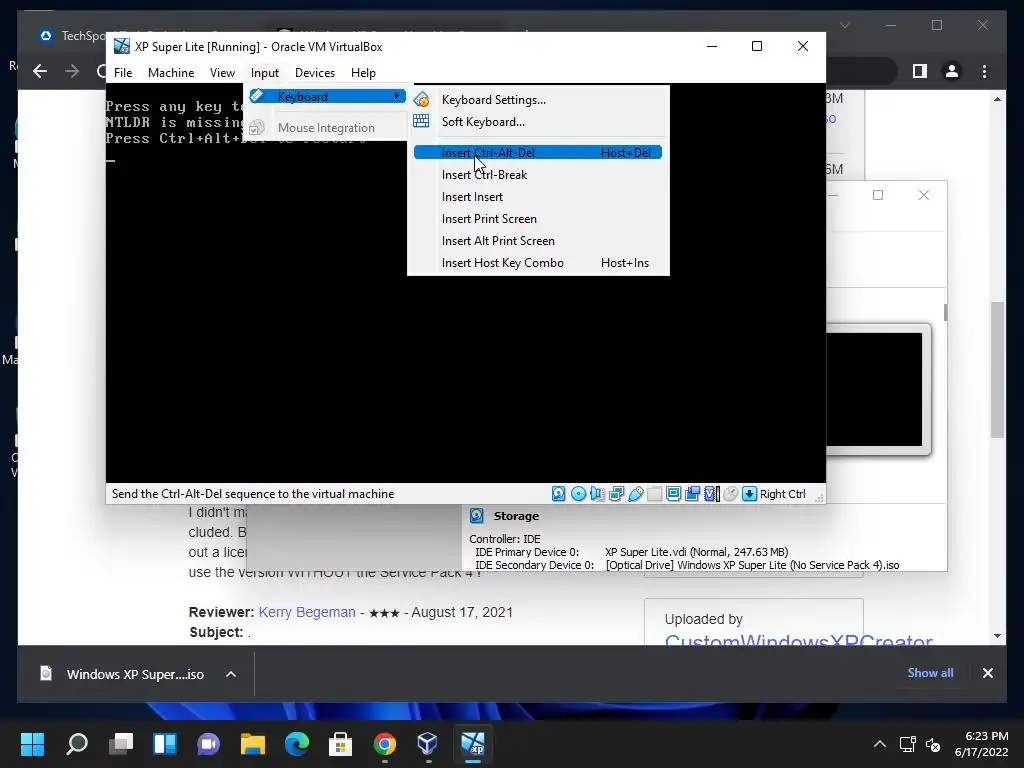
Task: Expand the download item chevron for Windows XP Super iso
Action: tap(231, 674)
